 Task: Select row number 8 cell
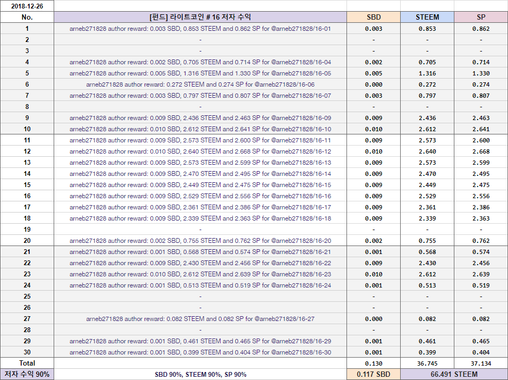[x=27, y=107]
